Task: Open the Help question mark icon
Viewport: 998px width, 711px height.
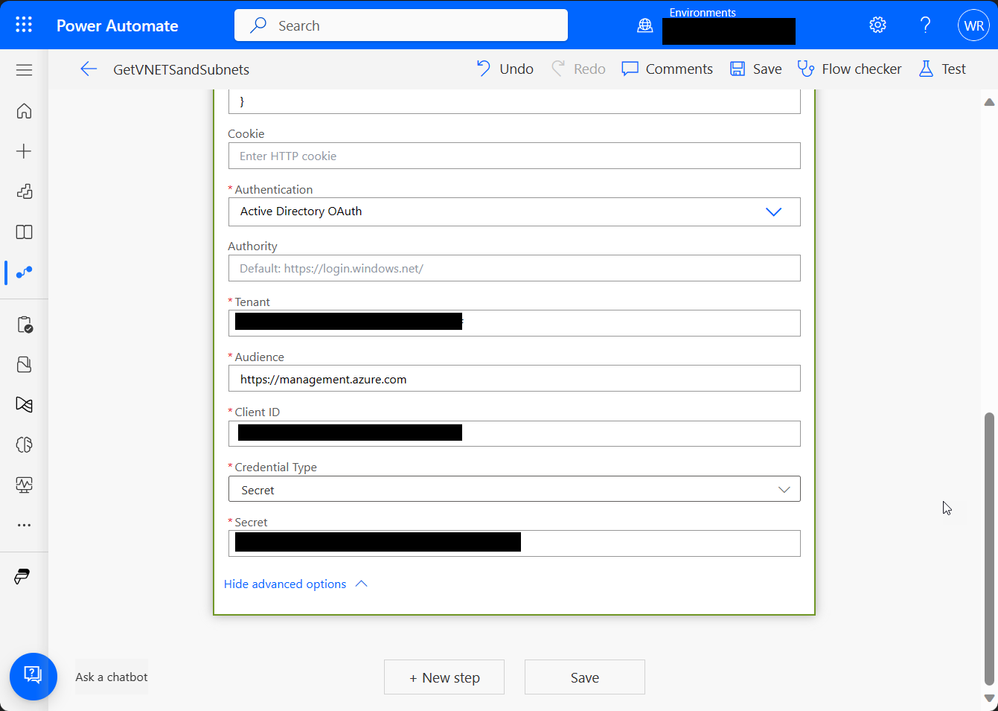Action: (x=925, y=25)
